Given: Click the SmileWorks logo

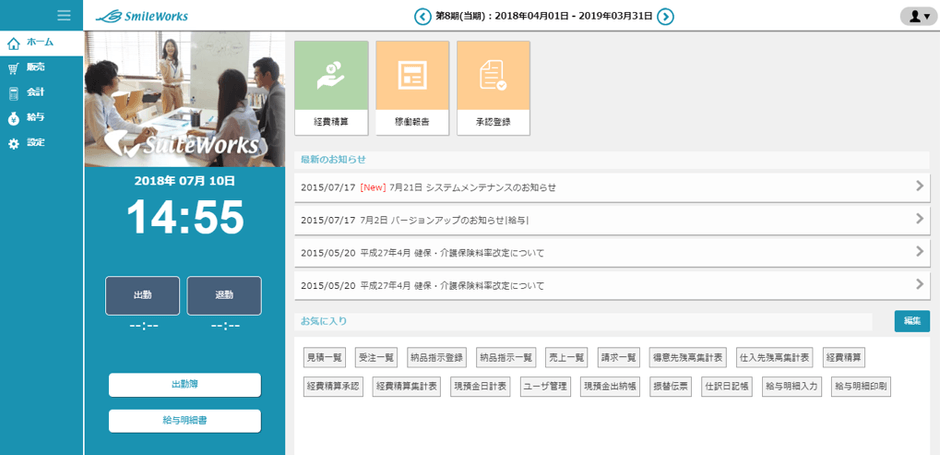Looking at the screenshot, I should (142, 16).
